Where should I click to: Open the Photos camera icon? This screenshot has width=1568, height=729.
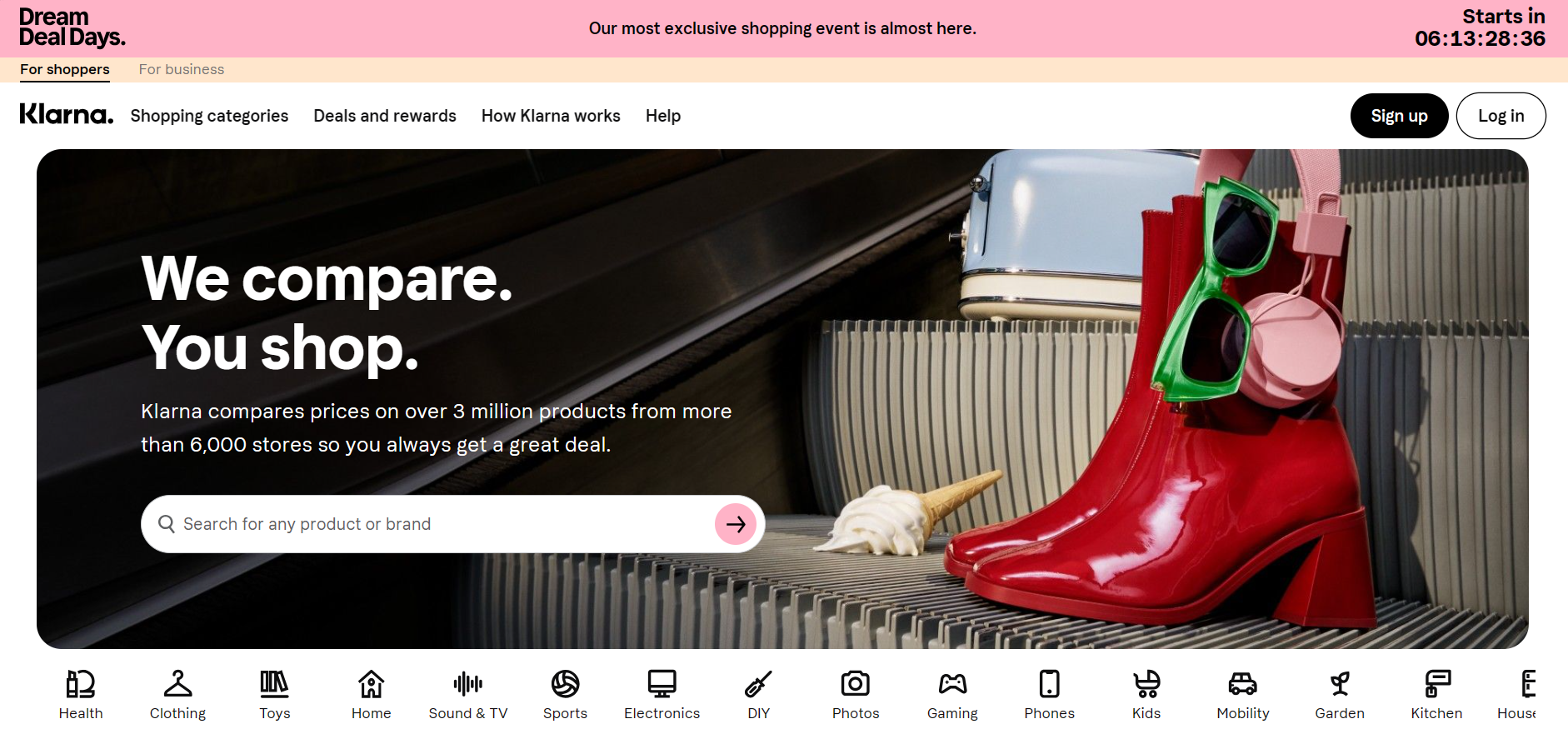pos(856,684)
